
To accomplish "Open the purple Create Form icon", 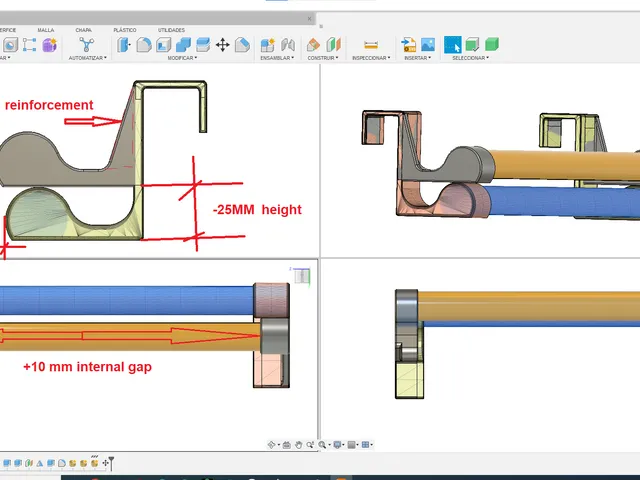I will click(49, 44).
